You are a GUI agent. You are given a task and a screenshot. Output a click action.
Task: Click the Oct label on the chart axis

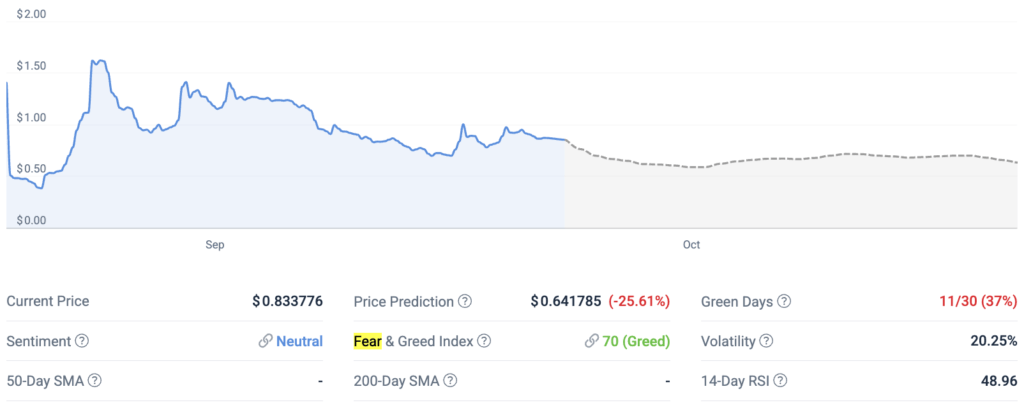(x=691, y=244)
